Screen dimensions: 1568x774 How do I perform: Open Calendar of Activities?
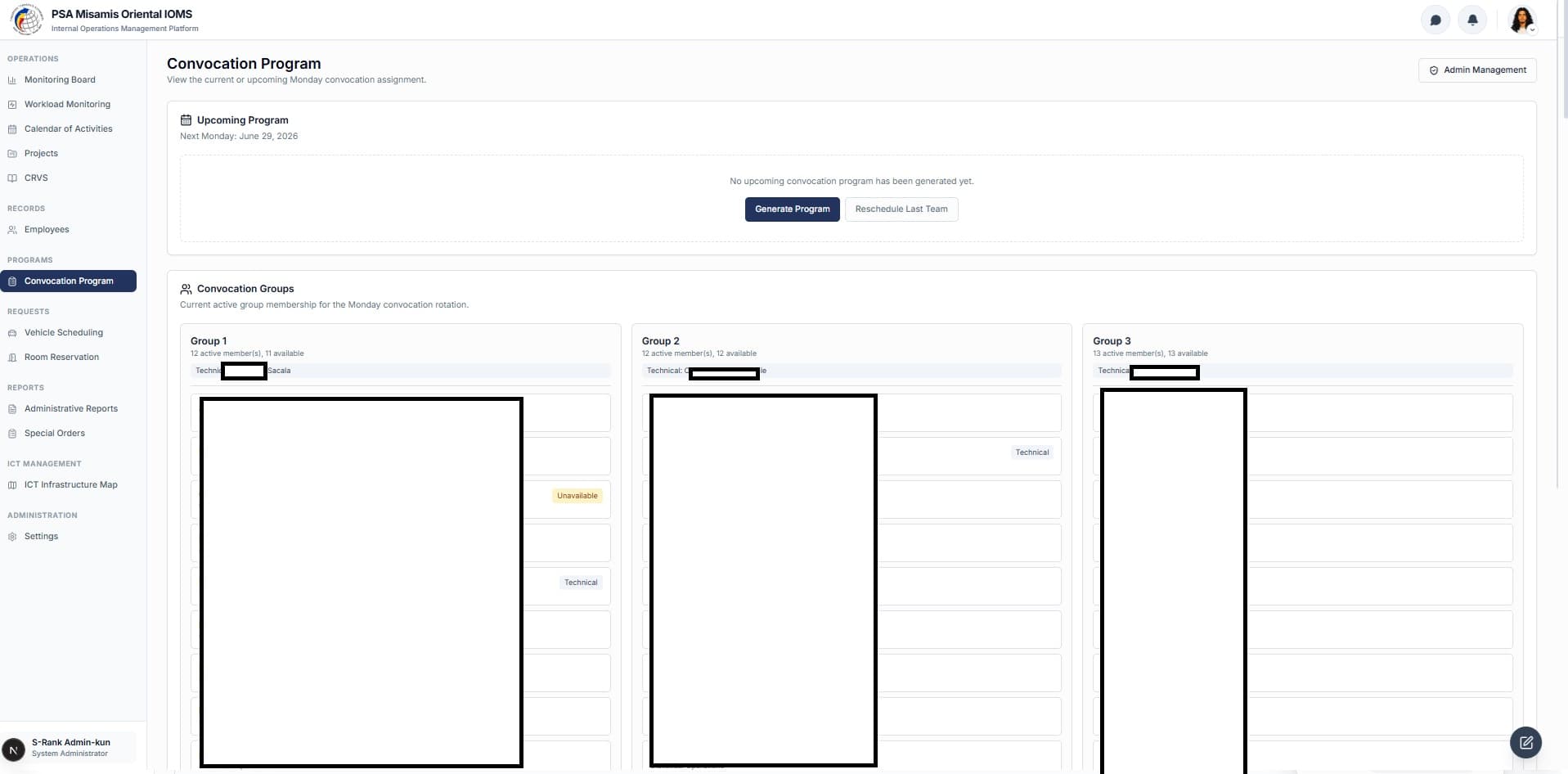pos(69,128)
